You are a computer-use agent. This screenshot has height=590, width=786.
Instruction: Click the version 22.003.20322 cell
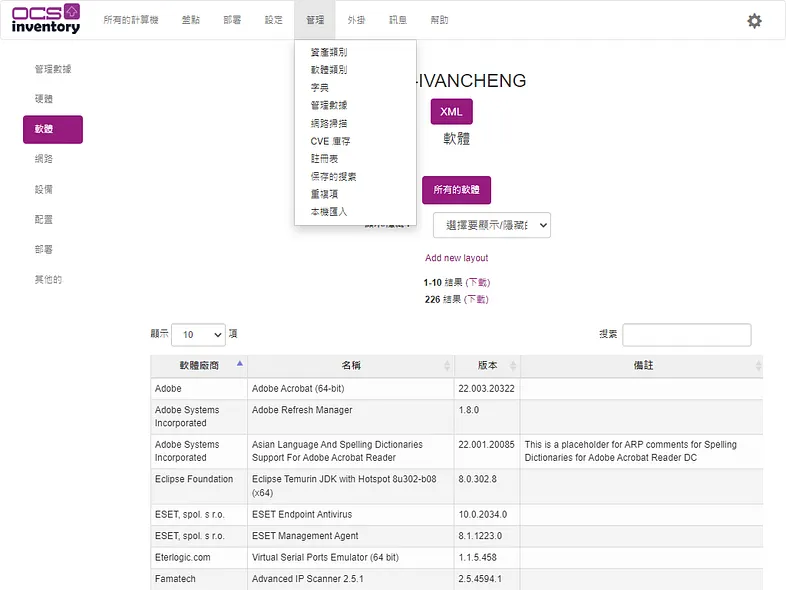(x=487, y=388)
